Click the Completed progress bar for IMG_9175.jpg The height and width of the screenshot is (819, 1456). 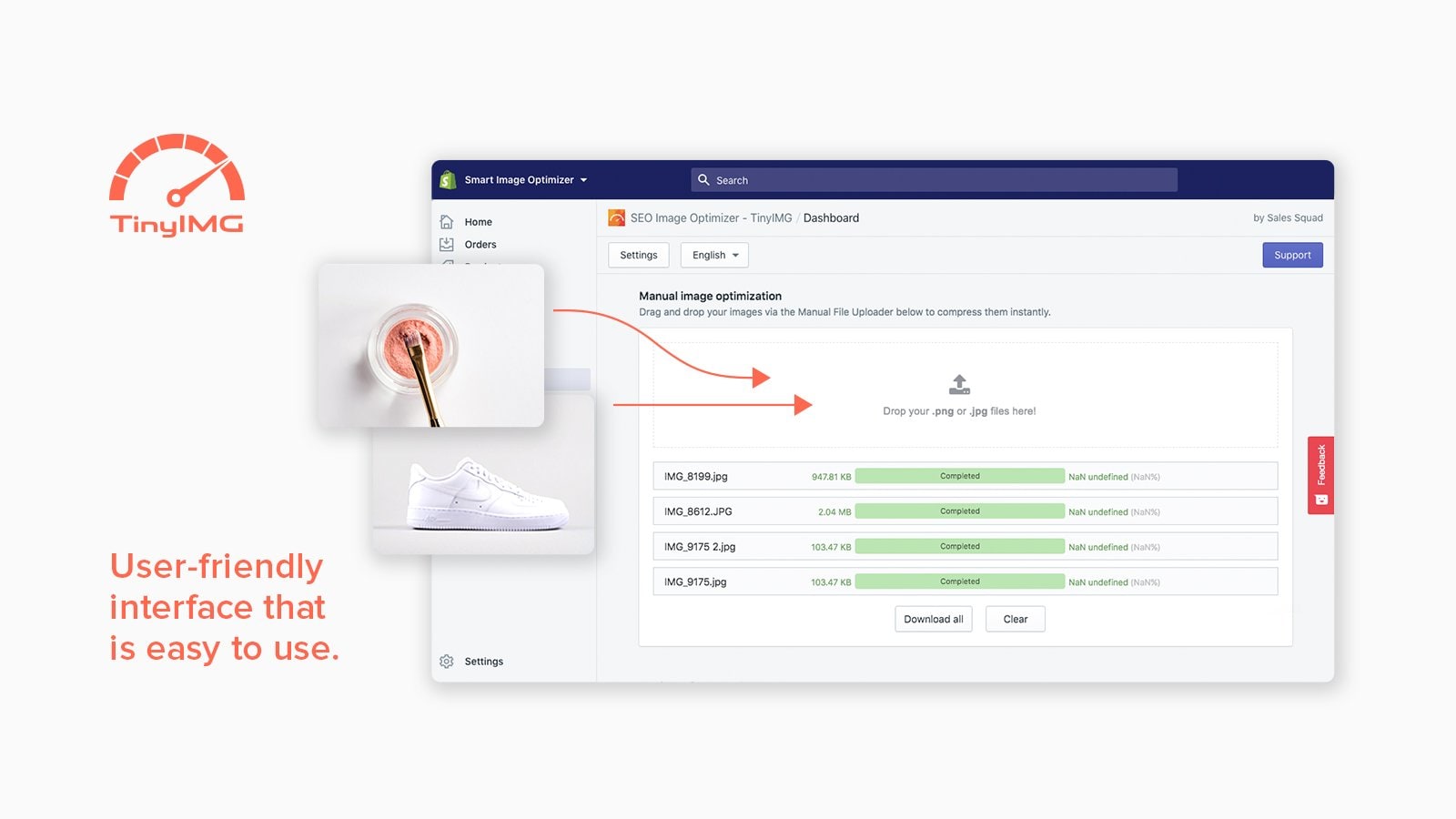[x=960, y=581]
